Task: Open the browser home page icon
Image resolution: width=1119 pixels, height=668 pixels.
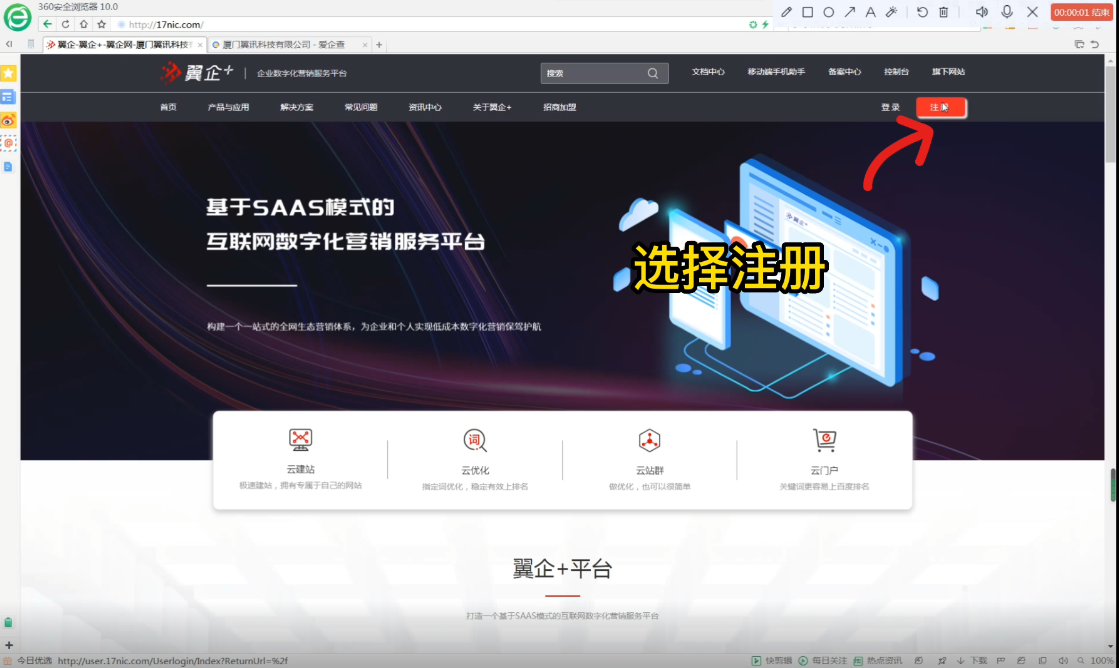Action: [83, 24]
